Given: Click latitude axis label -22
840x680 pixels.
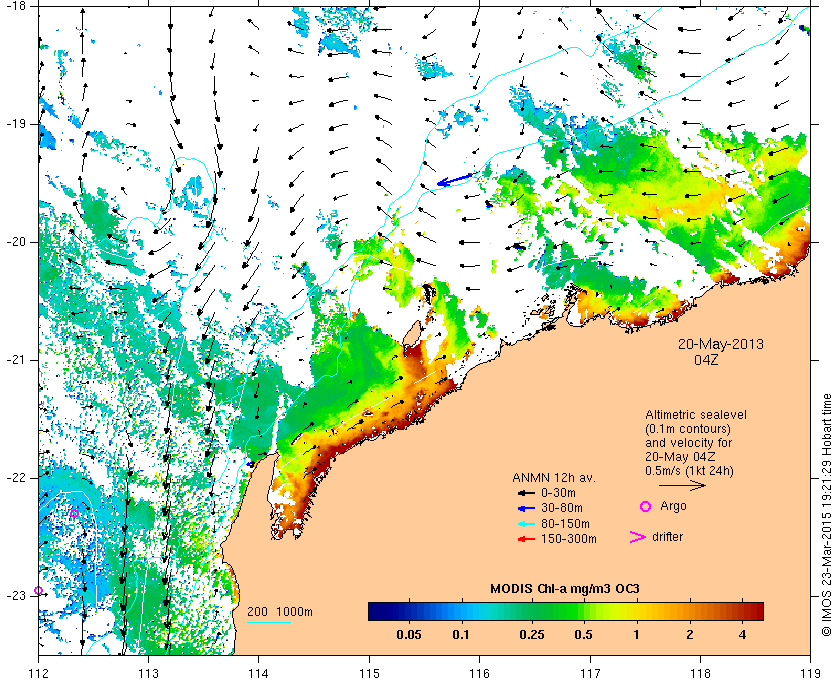Looking at the screenshot, I should (15, 477).
